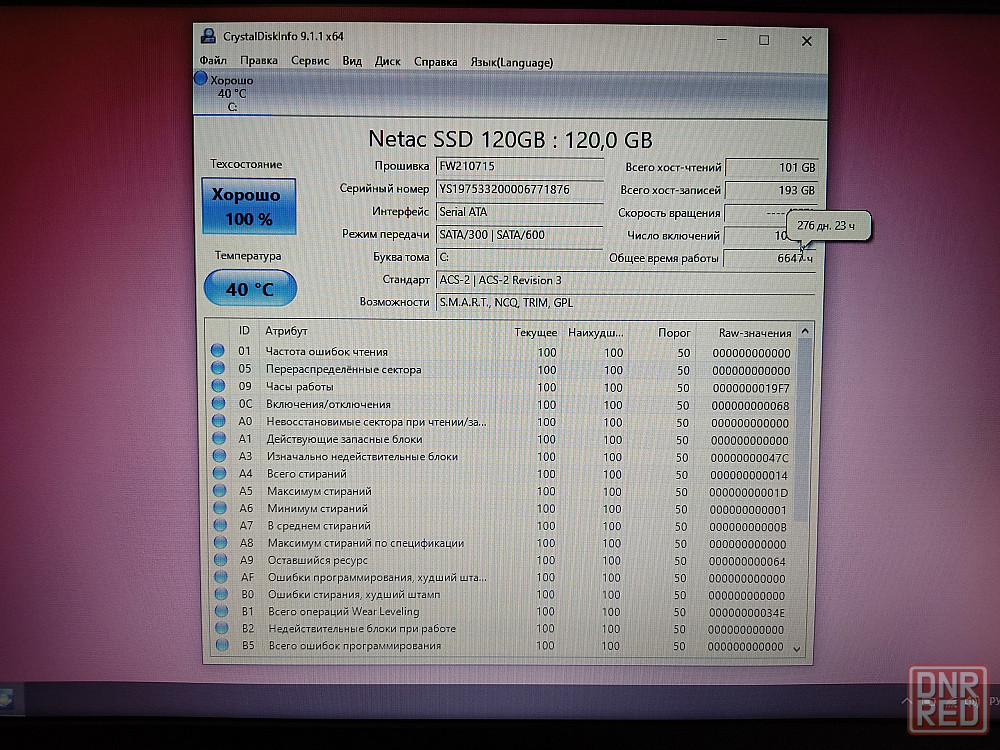Click the transfer mode field SATA/300 | SATA/600
Viewport: 1000px width, 750px height.
520,235
